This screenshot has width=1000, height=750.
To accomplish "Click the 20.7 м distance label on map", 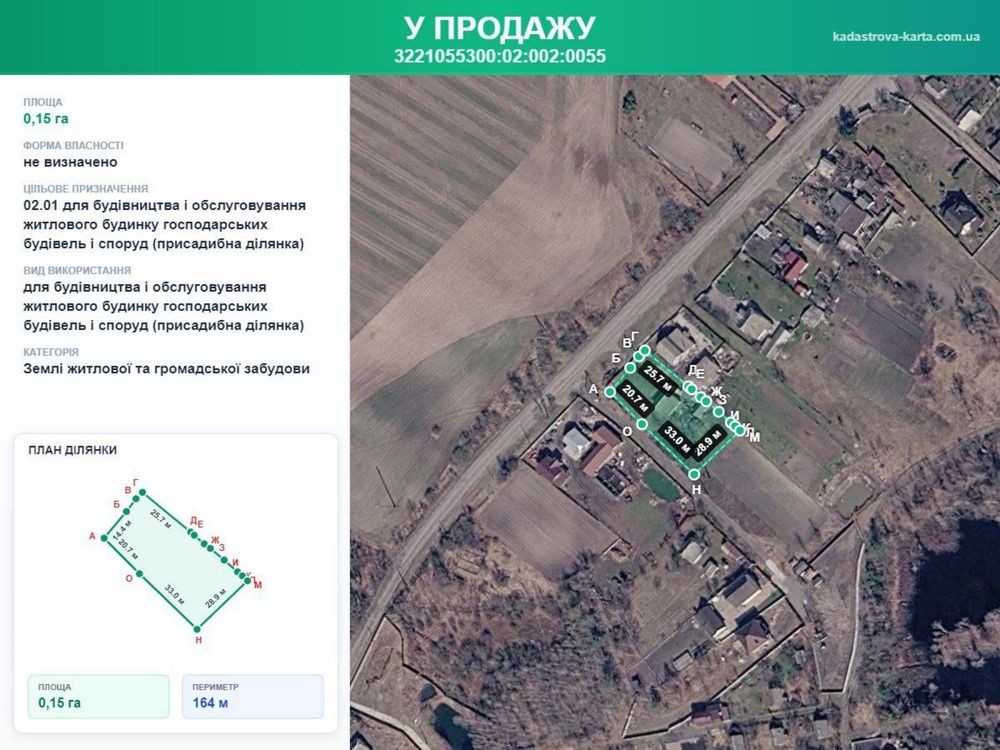I will [635, 399].
